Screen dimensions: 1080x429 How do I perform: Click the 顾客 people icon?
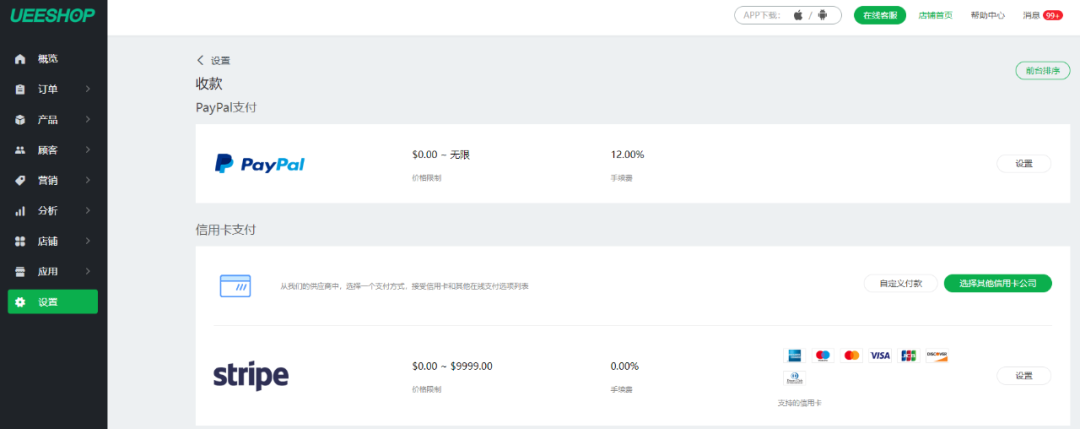coord(20,150)
